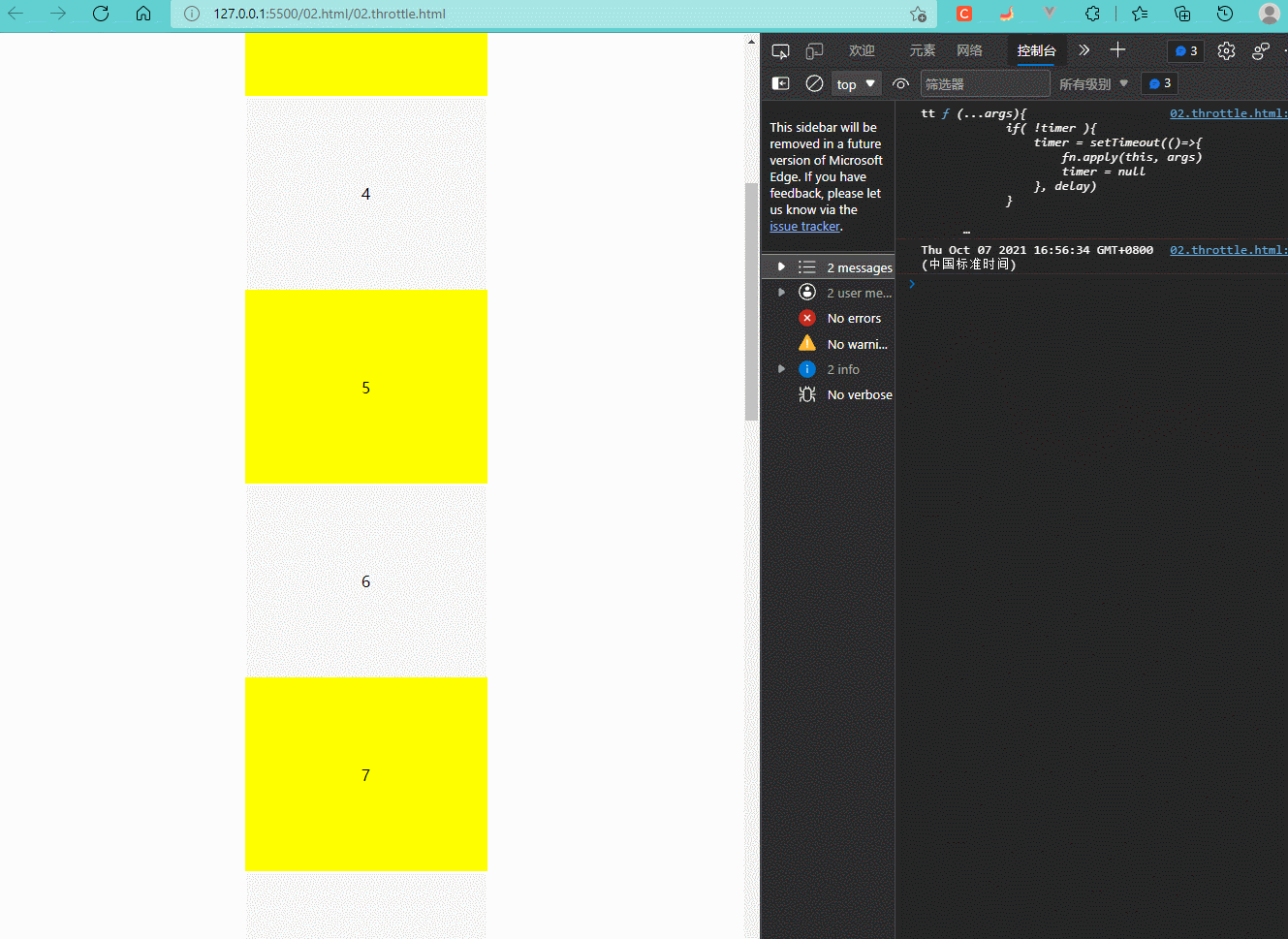The height and width of the screenshot is (939, 1288).
Task: Click the logged date line Thu Oct 07 2021
Action: pos(1037,257)
